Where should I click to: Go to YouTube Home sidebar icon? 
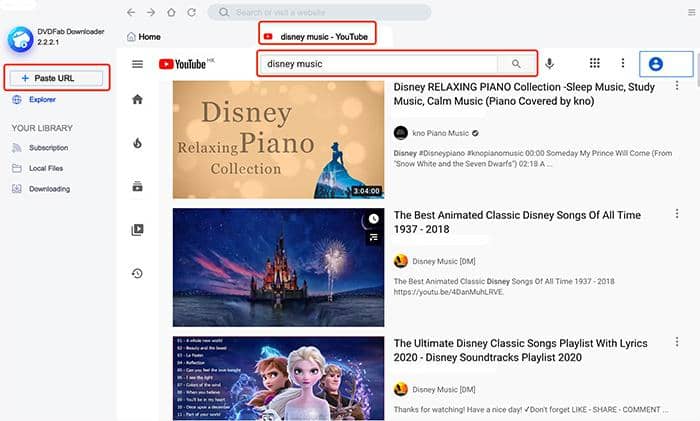[x=138, y=99]
